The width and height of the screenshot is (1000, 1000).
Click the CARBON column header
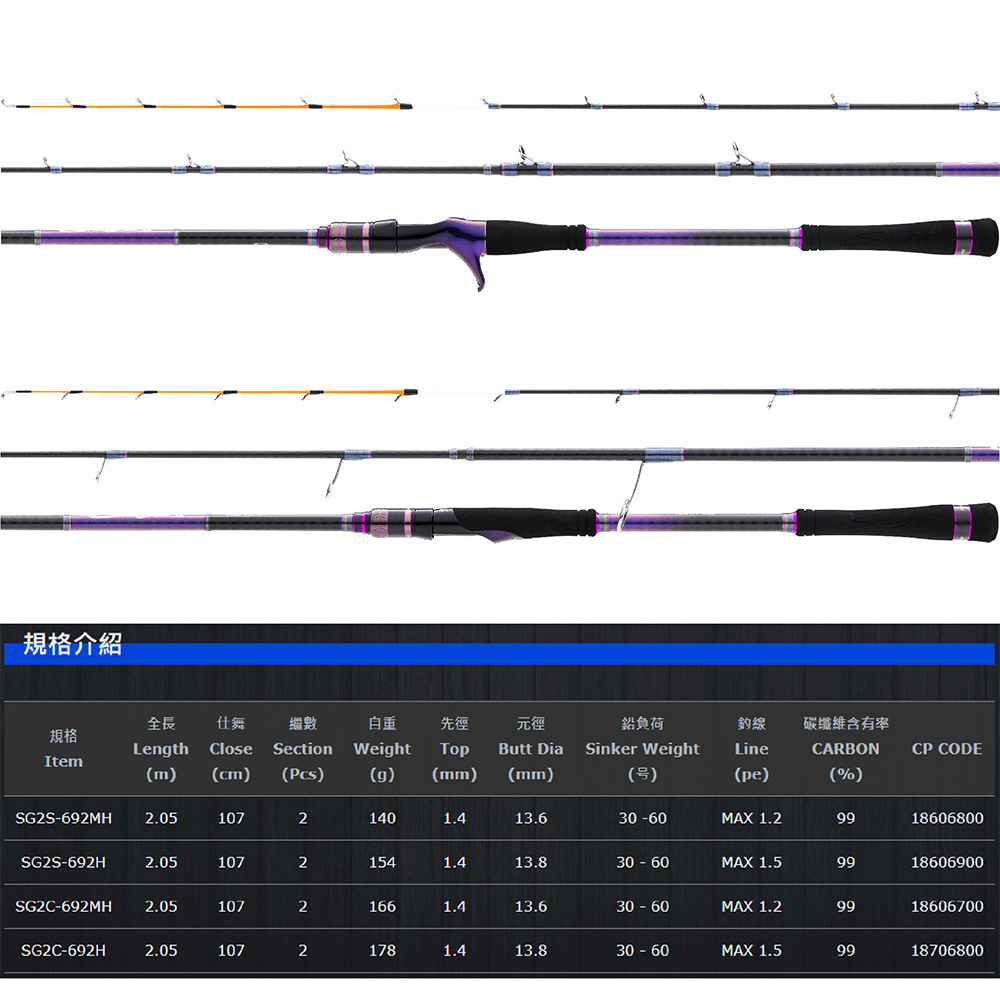pos(846,749)
